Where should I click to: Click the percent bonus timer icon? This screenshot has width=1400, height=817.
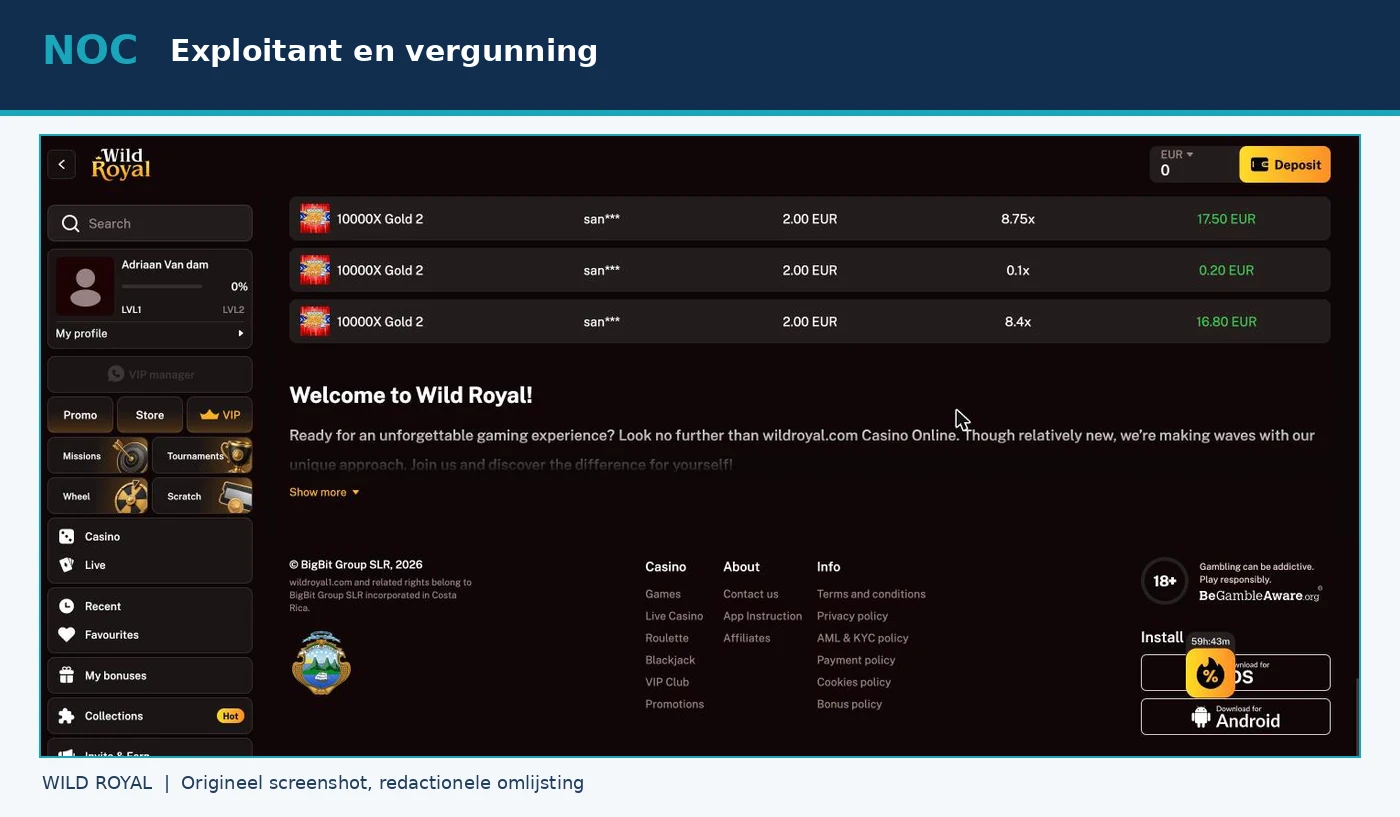[1210, 673]
